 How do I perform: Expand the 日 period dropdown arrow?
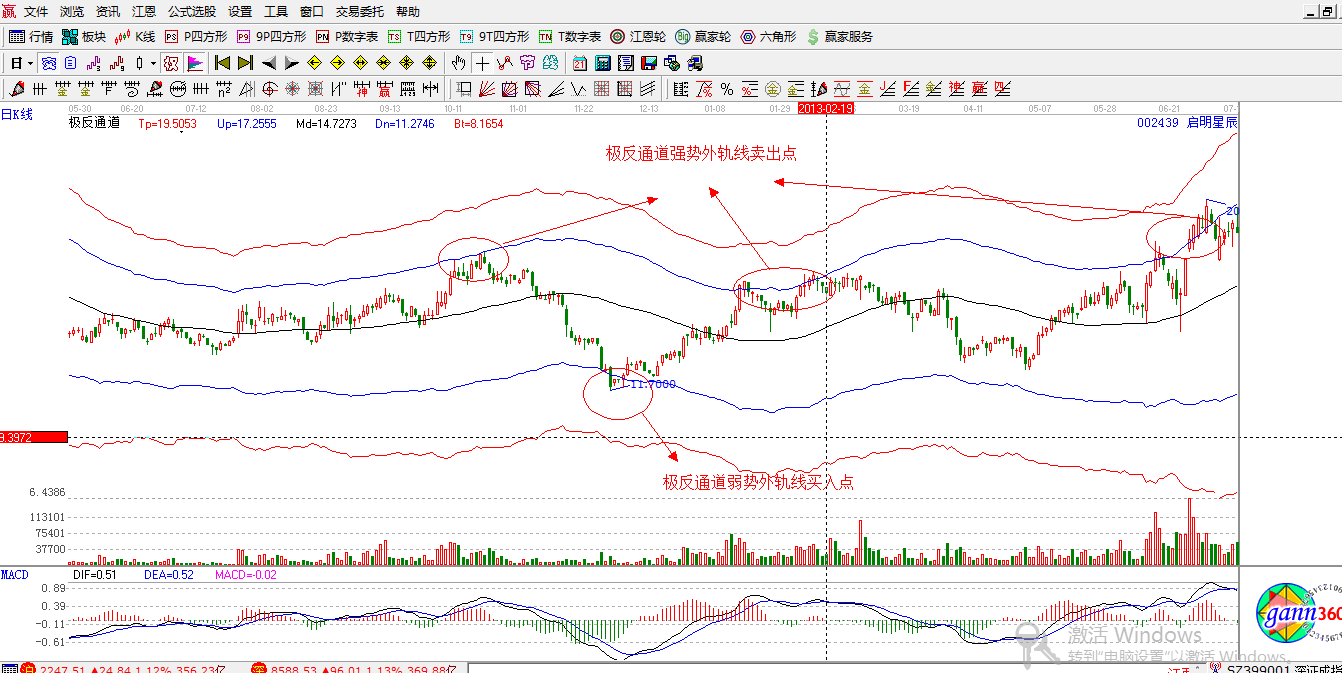(x=31, y=63)
